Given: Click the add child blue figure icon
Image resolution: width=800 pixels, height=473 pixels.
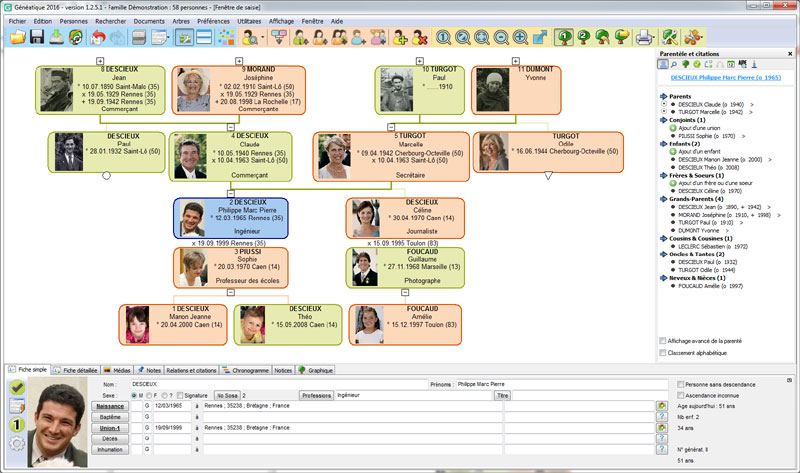Looking at the screenshot, I should tap(359, 37).
